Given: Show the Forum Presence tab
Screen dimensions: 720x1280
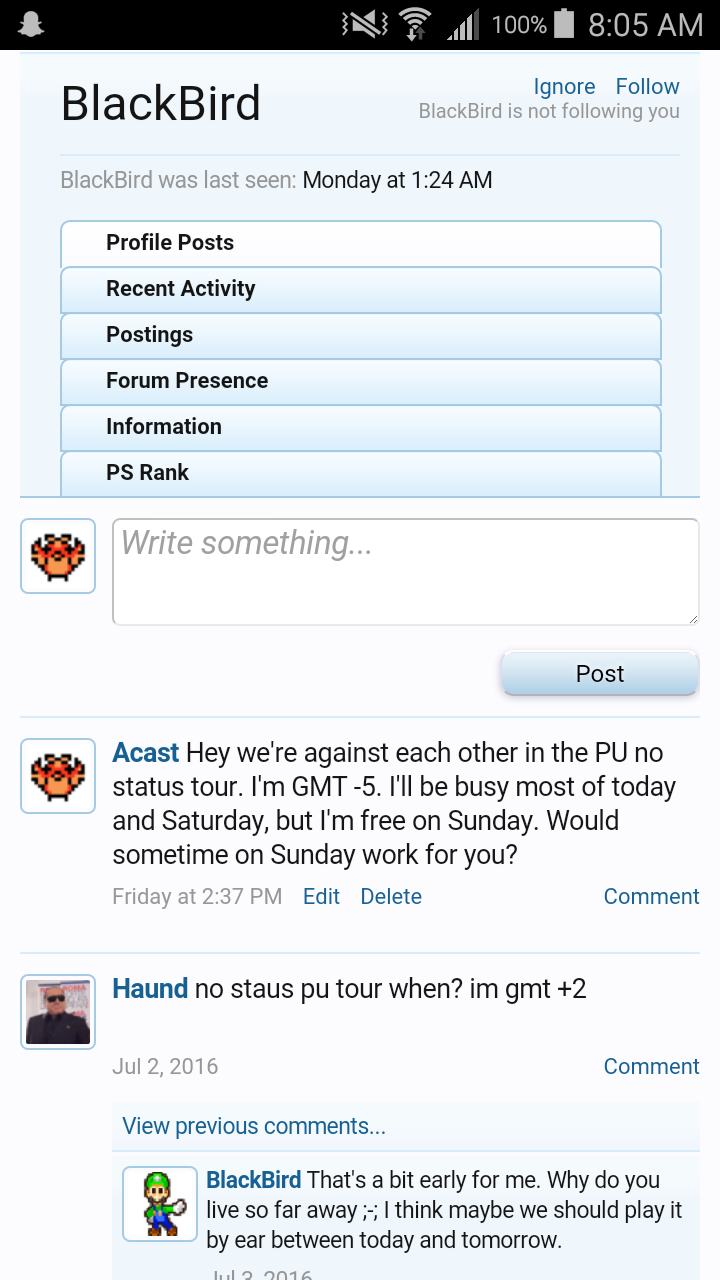Looking at the screenshot, I should coord(187,381).
